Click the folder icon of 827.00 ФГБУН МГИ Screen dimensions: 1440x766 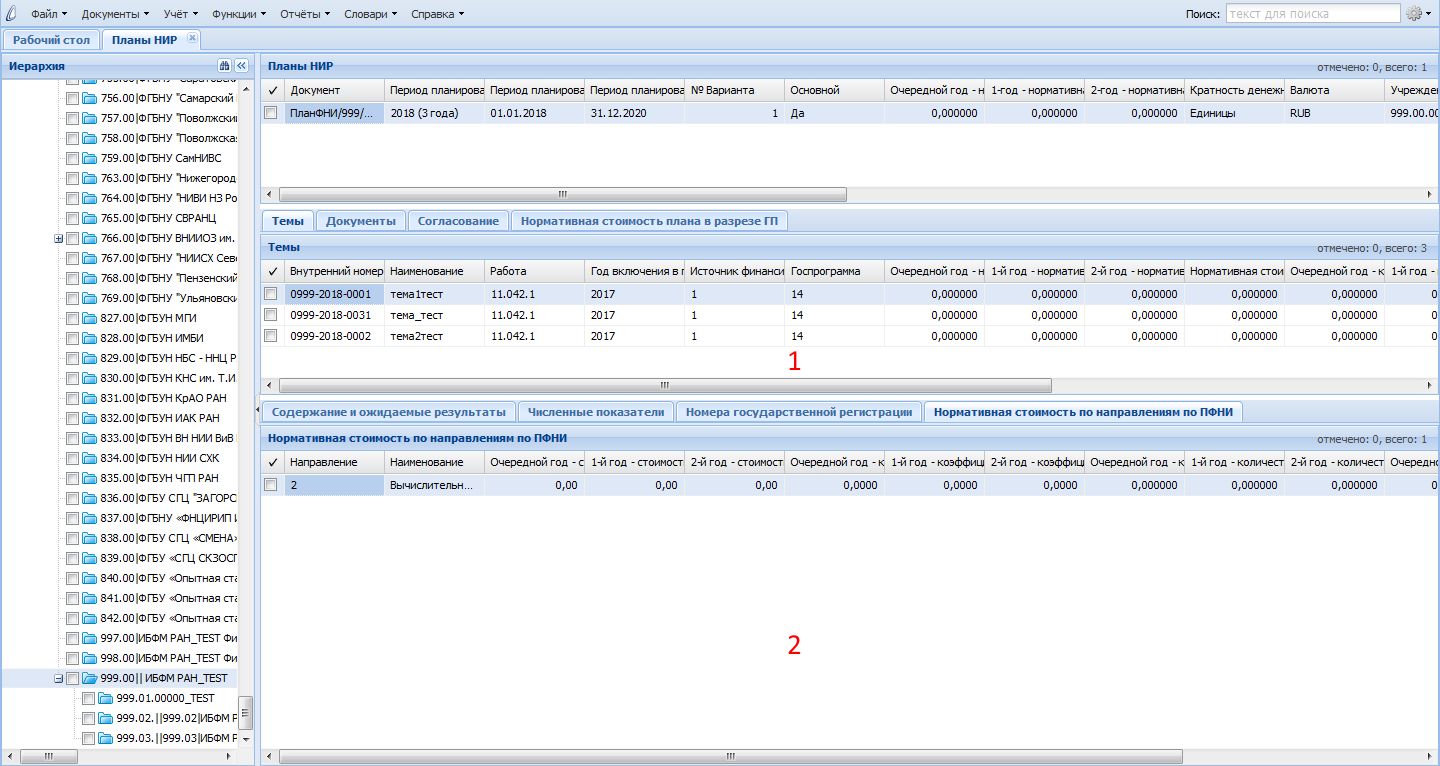pyautogui.click(x=90, y=318)
